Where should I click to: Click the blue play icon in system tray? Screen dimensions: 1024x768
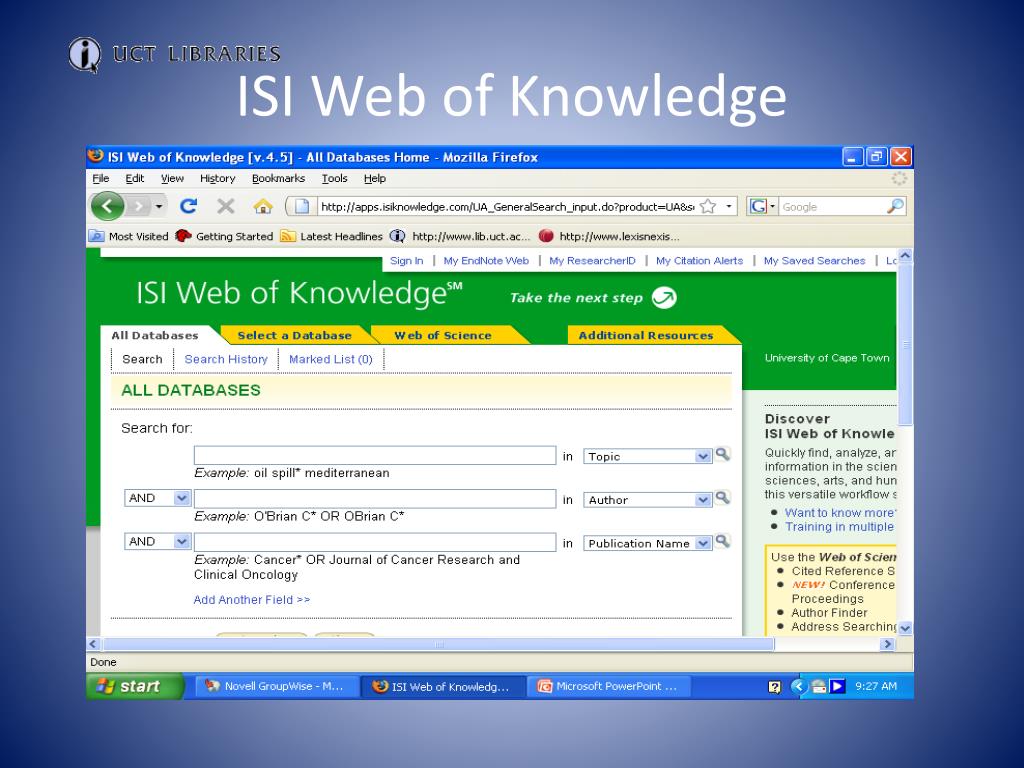tap(838, 686)
